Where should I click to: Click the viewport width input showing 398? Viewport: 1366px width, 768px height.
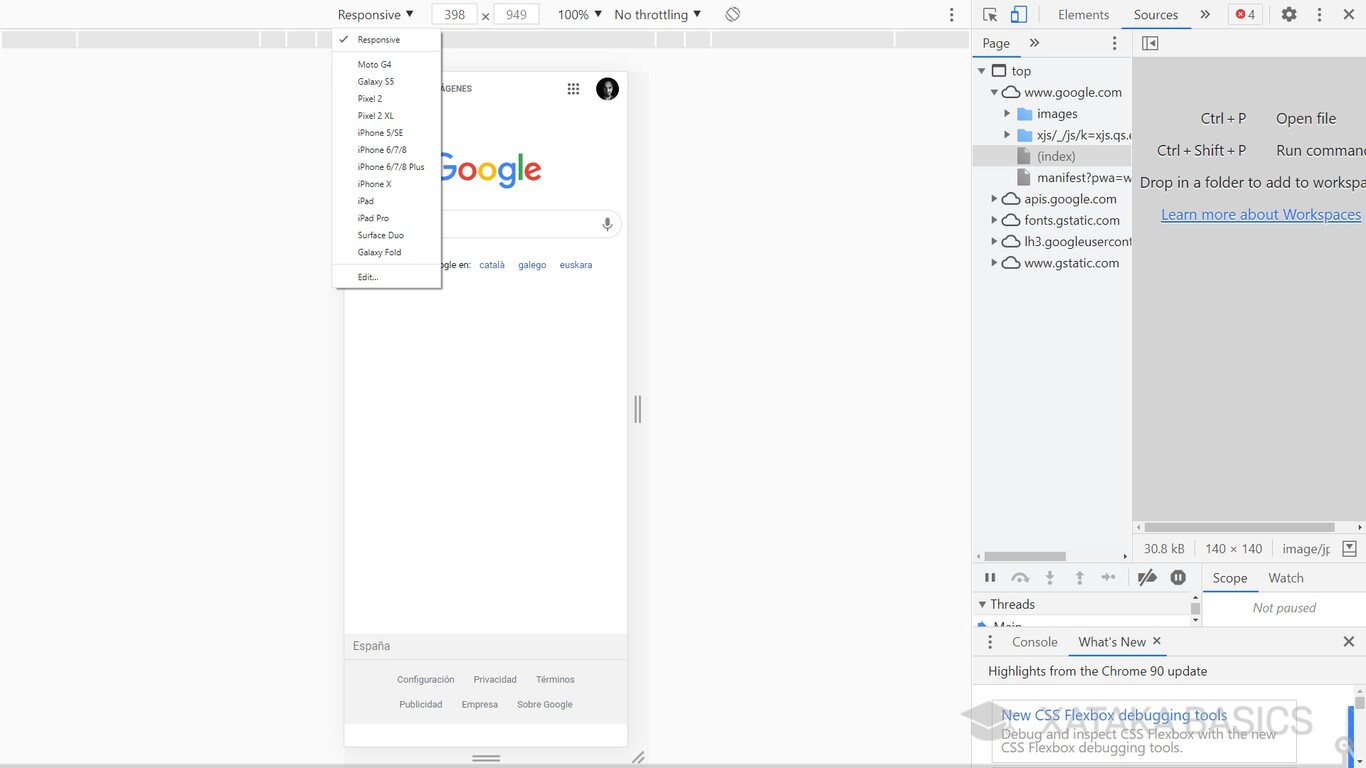454,14
